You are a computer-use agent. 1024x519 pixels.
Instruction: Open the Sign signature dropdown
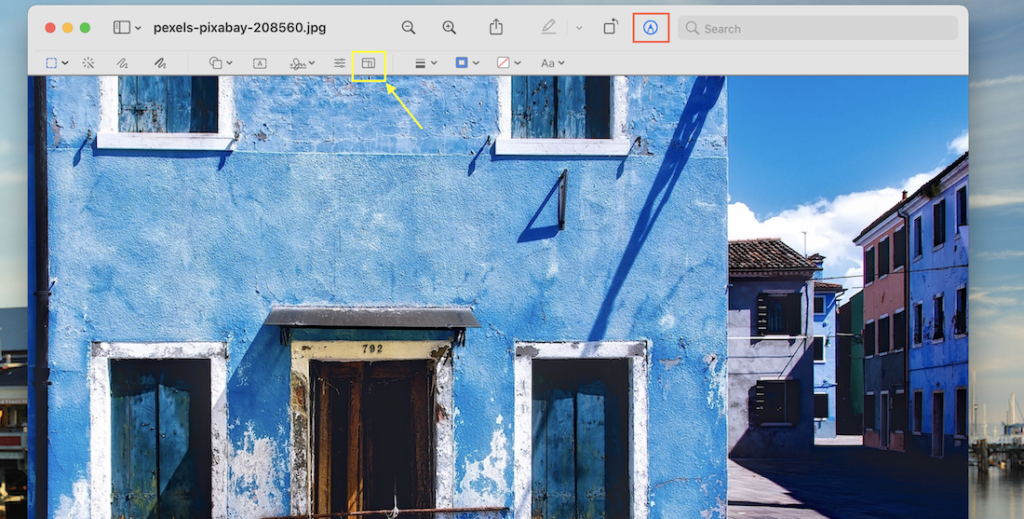[x=301, y=63]
